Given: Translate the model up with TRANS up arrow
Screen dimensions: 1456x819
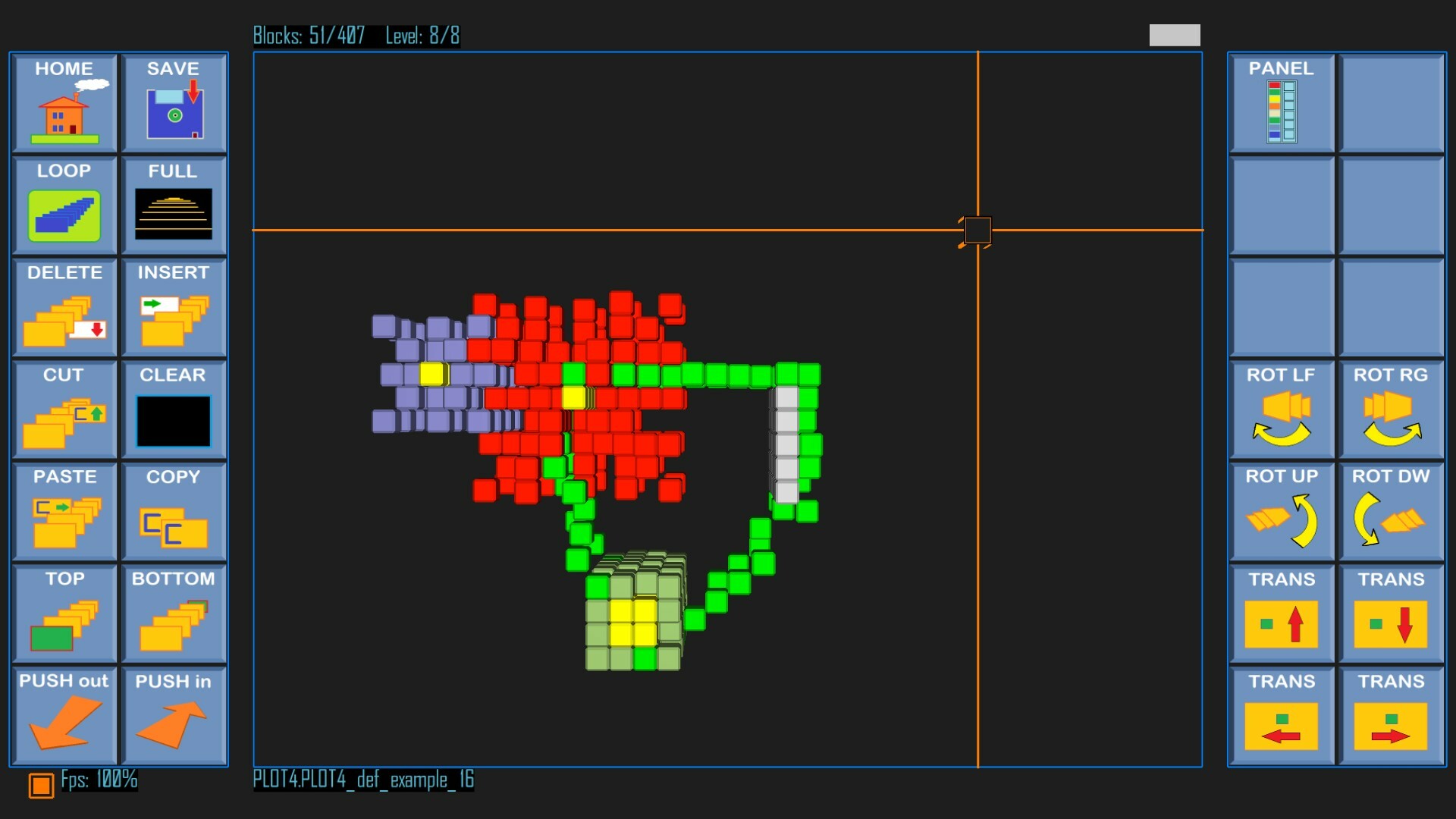Looking at the screenshot, I should [1282, 614].
